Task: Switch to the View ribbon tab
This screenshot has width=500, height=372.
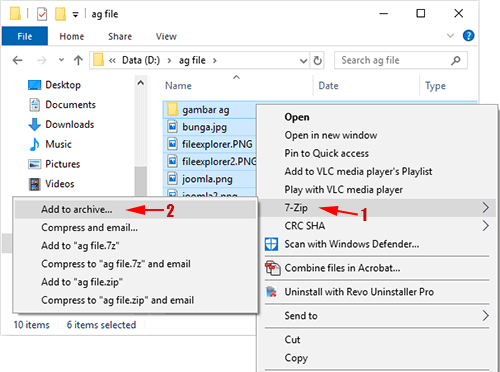Action: pos(166,36)
